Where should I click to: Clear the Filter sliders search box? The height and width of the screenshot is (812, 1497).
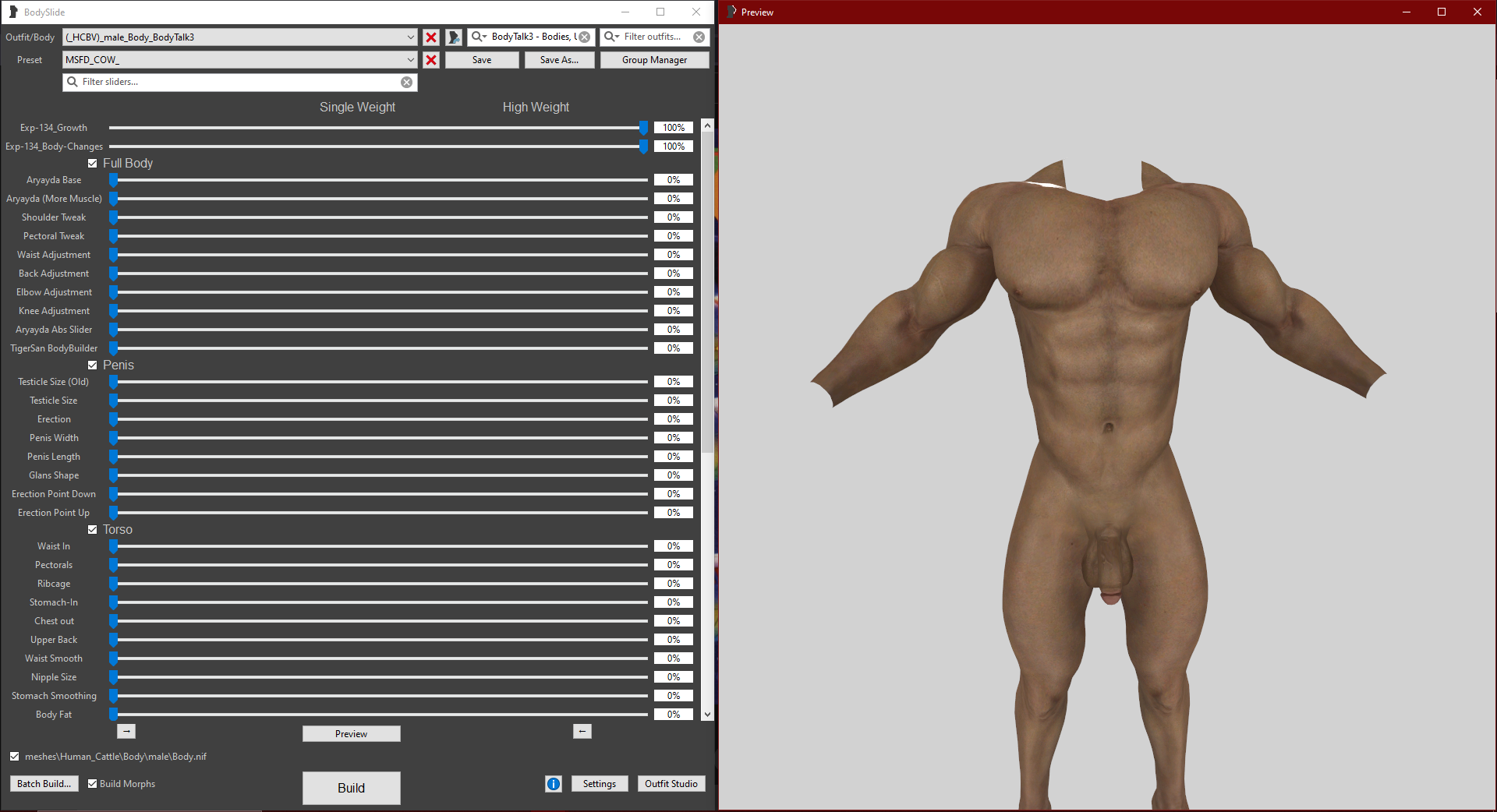pos(407,82)
